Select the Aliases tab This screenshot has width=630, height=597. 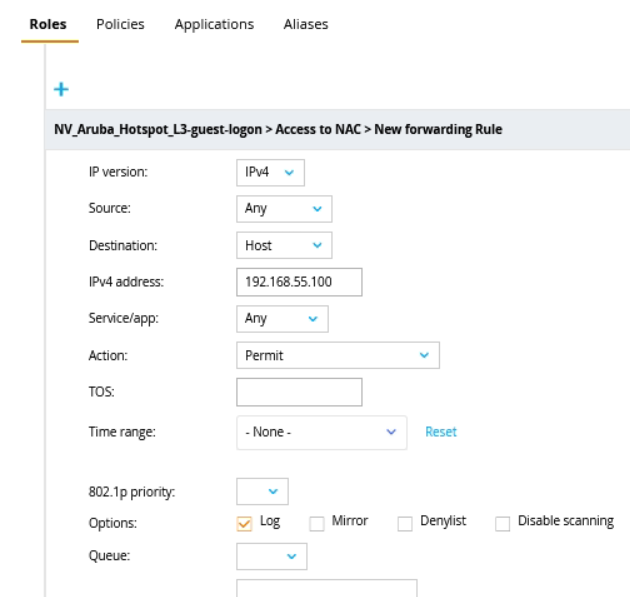(x=305, y=24)
